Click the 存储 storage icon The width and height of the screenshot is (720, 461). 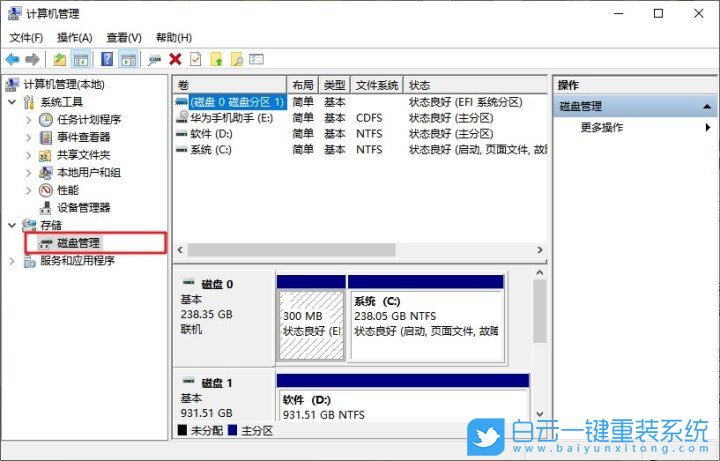(x=29, y=225)
